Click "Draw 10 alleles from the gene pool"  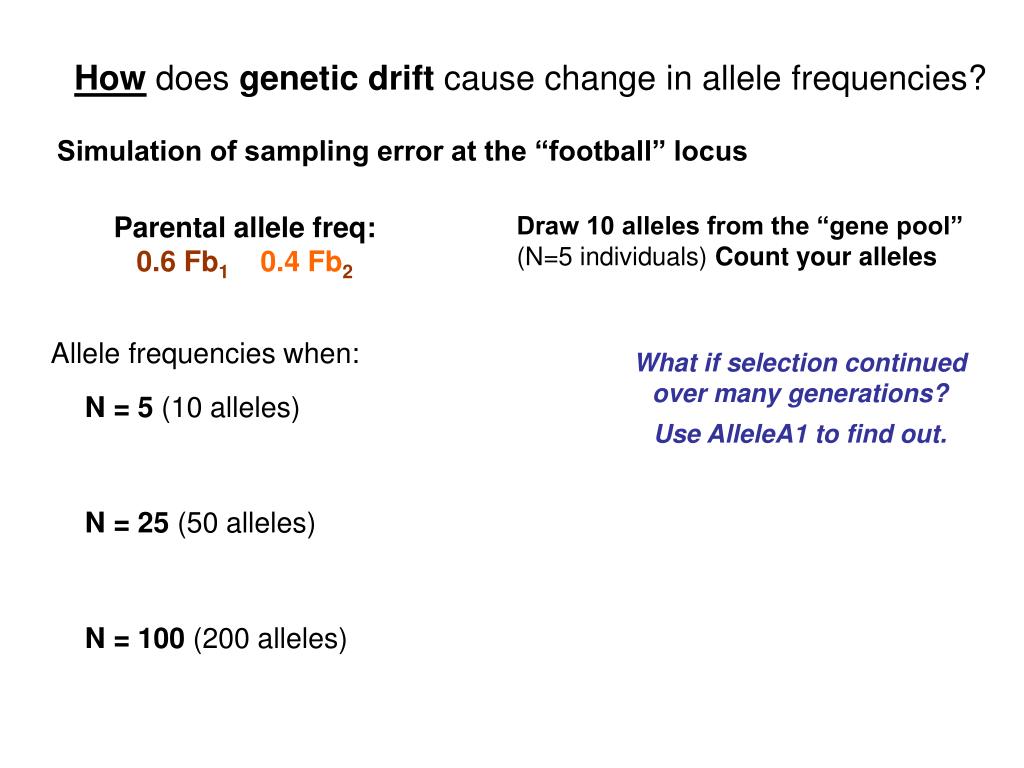(x=740, y=226)
